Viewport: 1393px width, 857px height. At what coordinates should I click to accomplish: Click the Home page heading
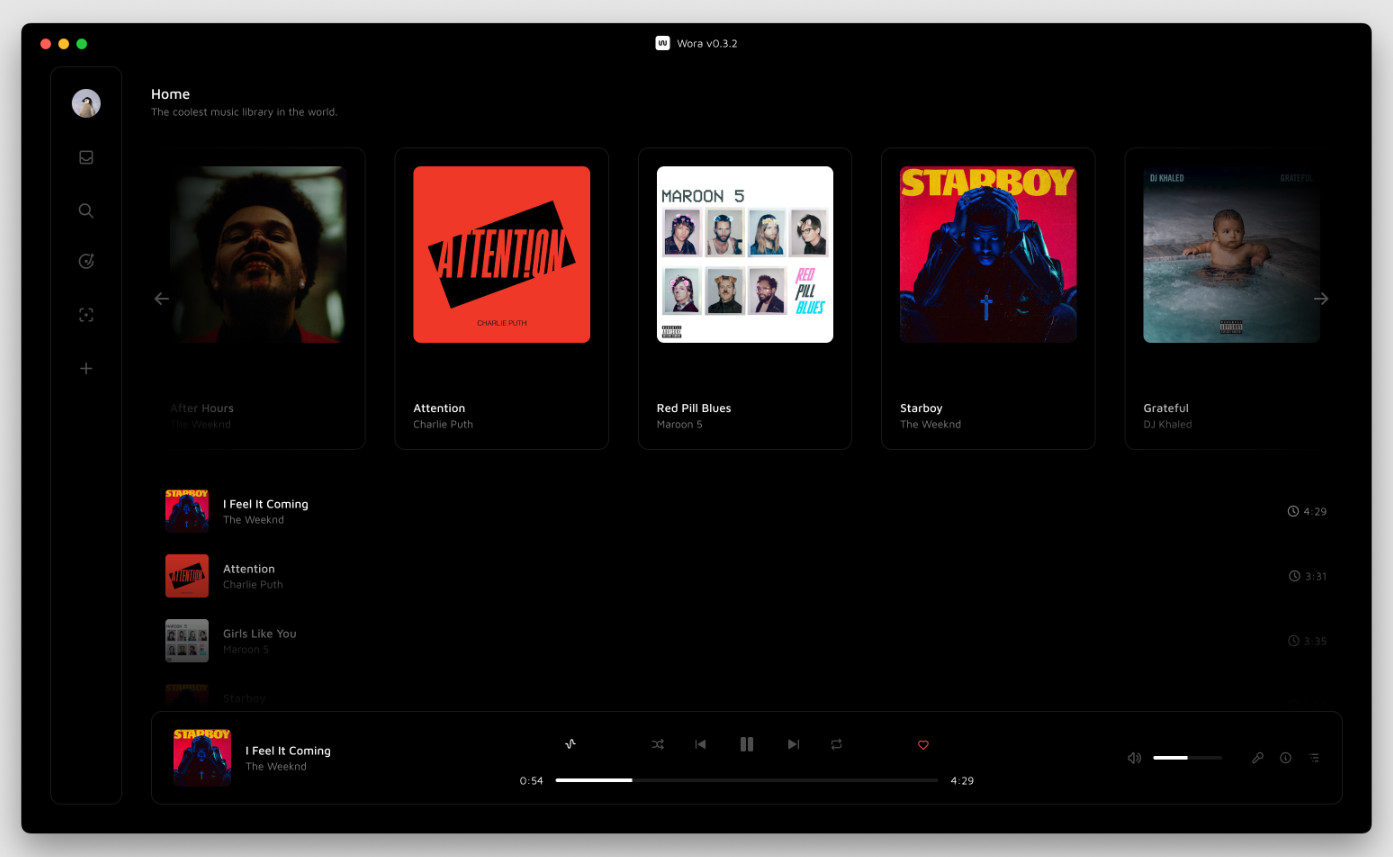click(x=170, y=94)
